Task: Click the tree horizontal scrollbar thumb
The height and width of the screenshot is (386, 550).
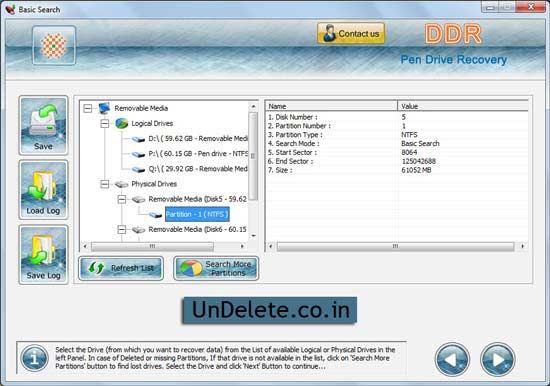Action: point(152,246)
